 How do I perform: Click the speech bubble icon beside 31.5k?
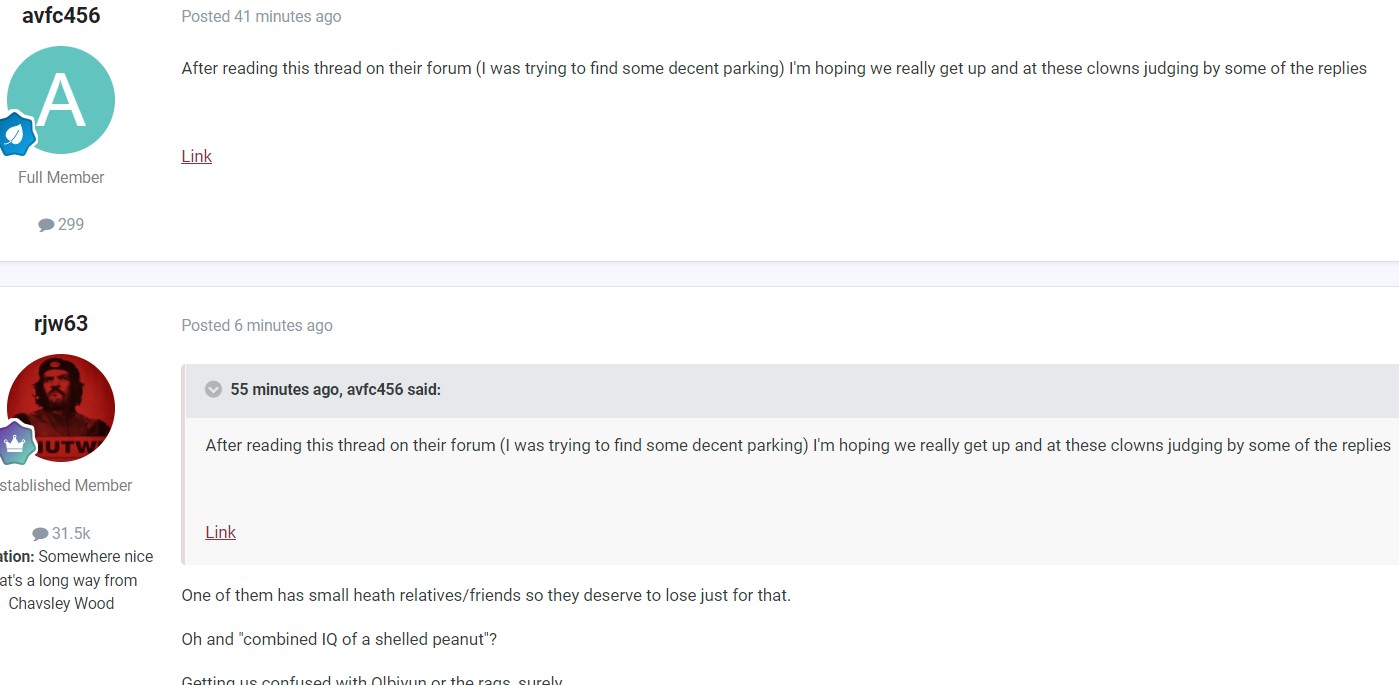pos(40,534)
